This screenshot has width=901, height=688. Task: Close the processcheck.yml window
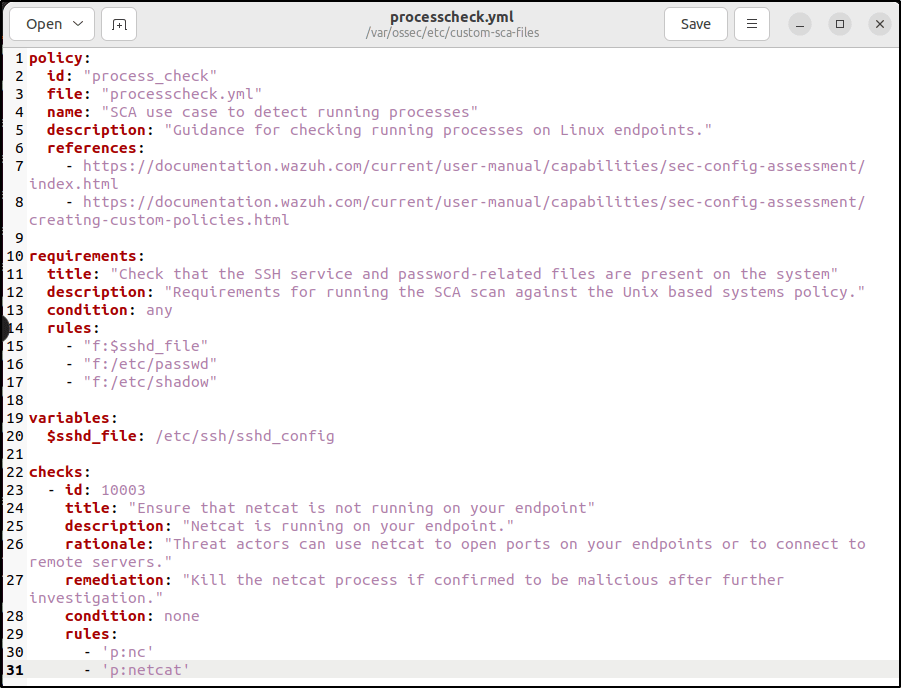(x=879, y=24)
